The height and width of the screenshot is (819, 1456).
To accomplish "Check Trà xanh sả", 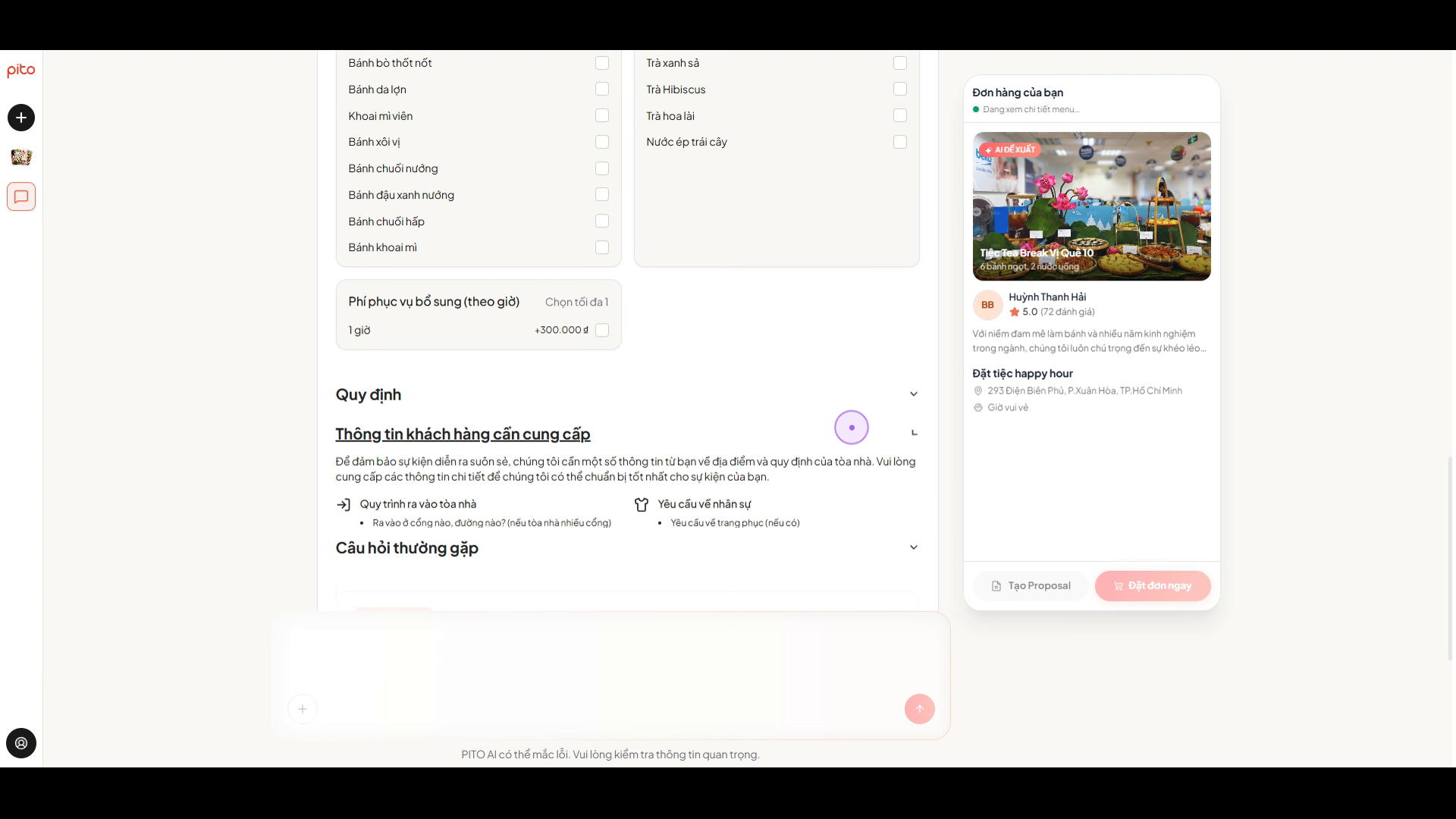I will click(x=900, y=63).
